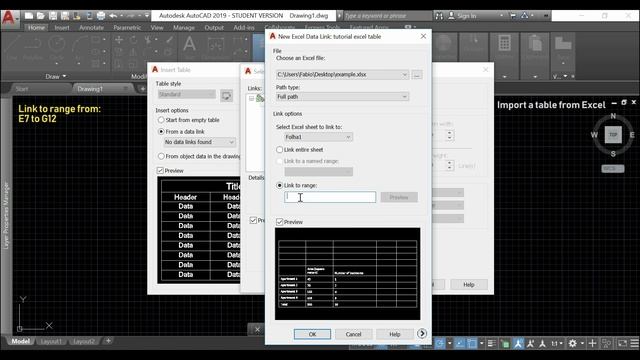Screen dimensions: 640x360
Task: Click the browse ellipsis button for Excel file
Action: (x=417, y=75)
